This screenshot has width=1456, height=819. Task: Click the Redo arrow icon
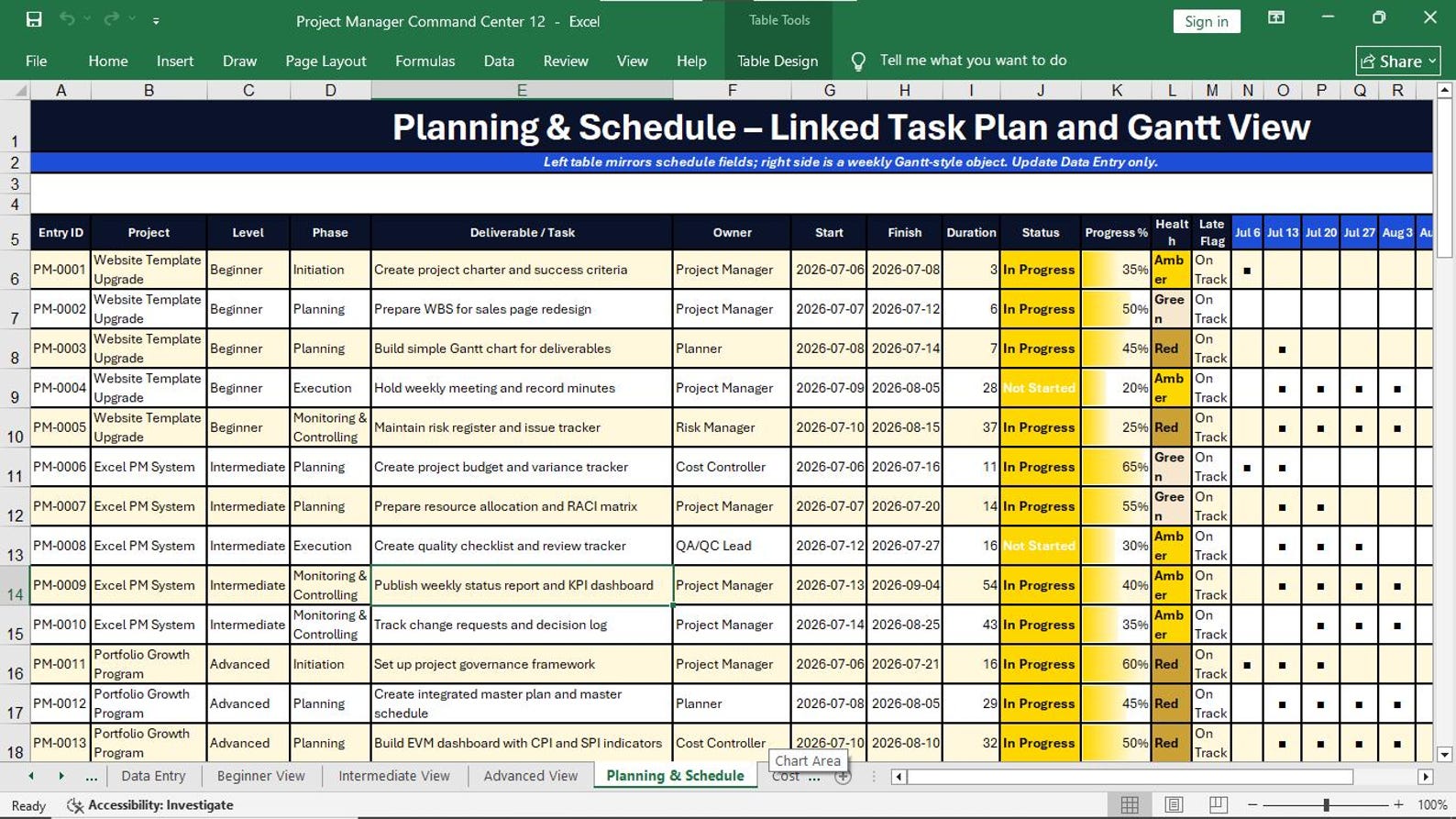coord(112,19)
